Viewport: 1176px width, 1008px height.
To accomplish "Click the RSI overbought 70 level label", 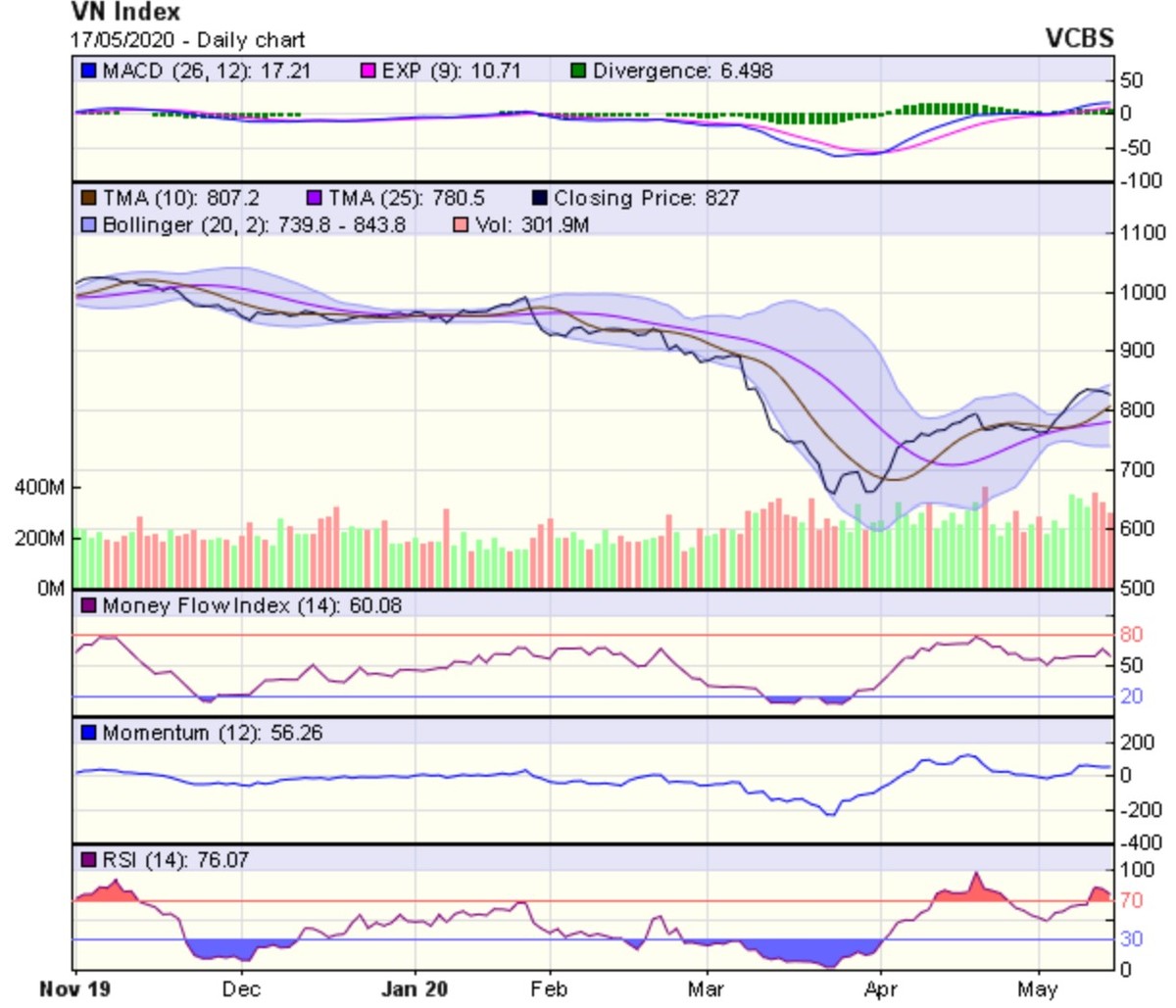I will coord(1131,901).
